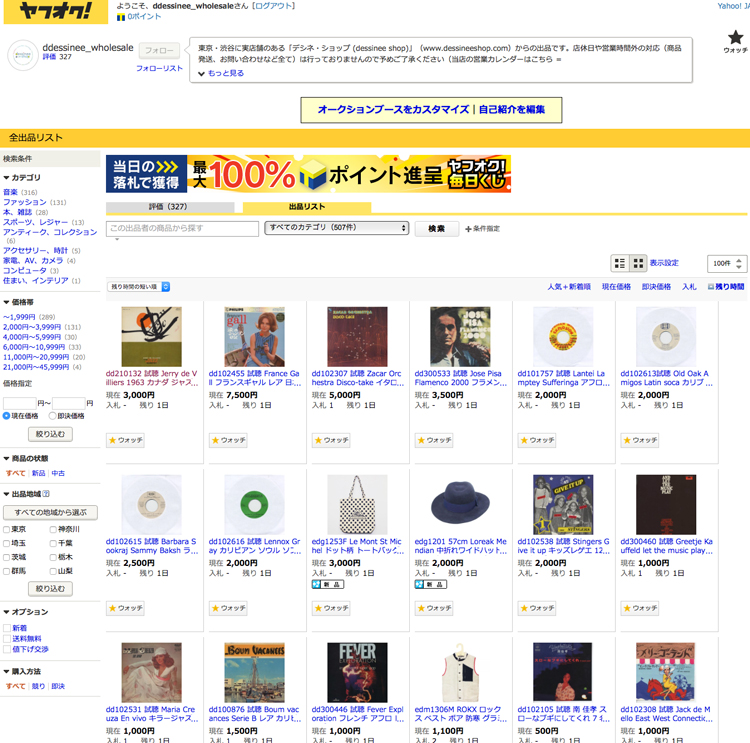750x743 pixels.
Task: Check the 神奈川 region checkbox
Action: pyautogui.click(x=53, y=530)
